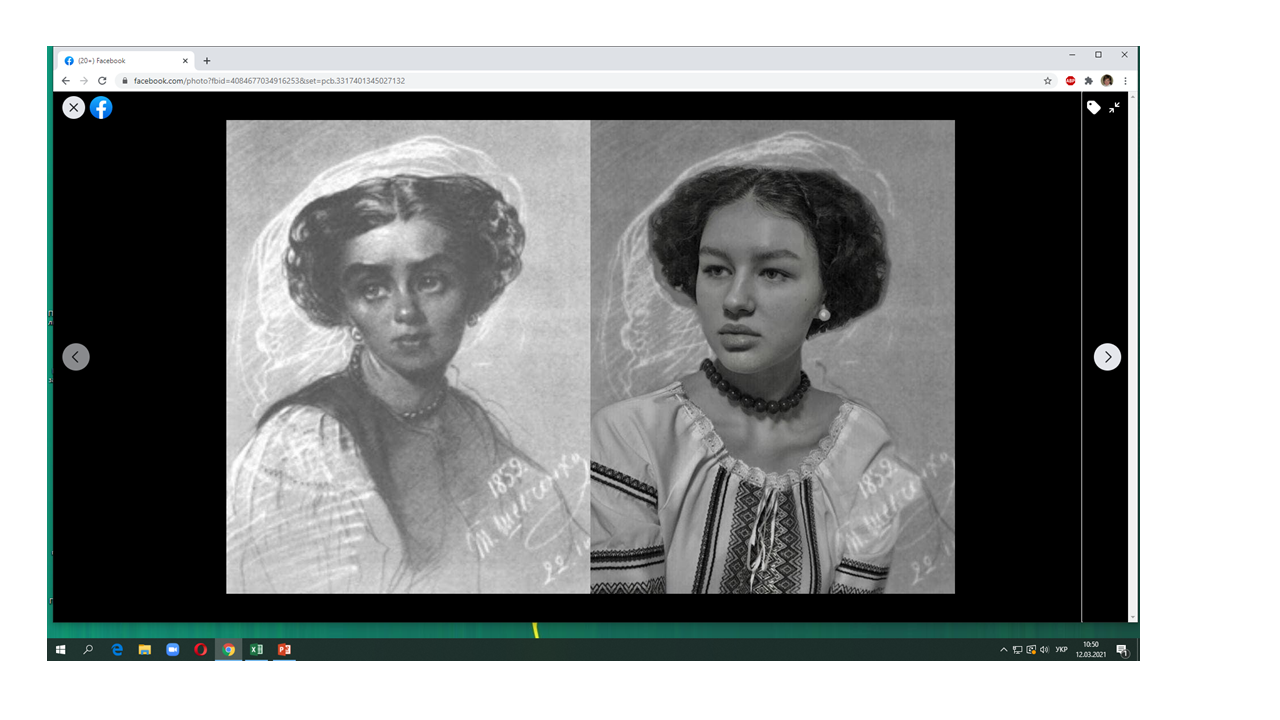
Task: Open the photo tag tool
Action: point(1094,107)
